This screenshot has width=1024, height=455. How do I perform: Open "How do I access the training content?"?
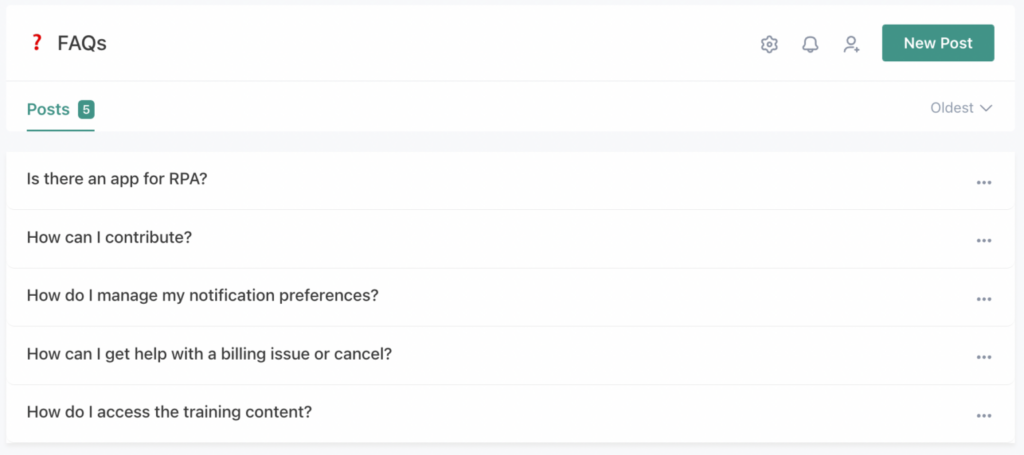click(x=169, y=412)
